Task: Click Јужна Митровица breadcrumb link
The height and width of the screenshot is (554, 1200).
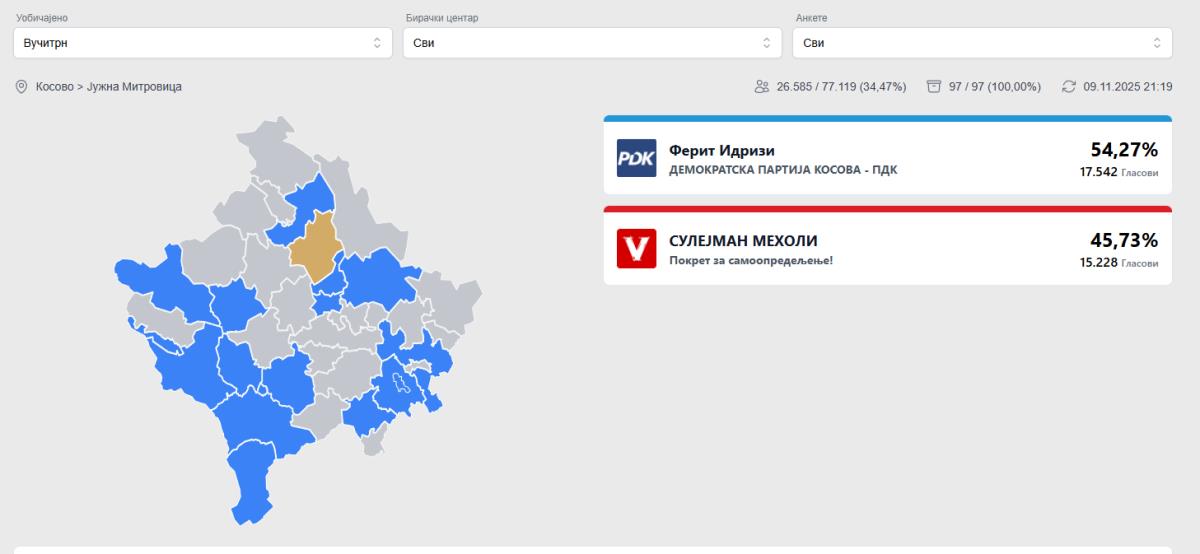Action: (x=134, y=87)
